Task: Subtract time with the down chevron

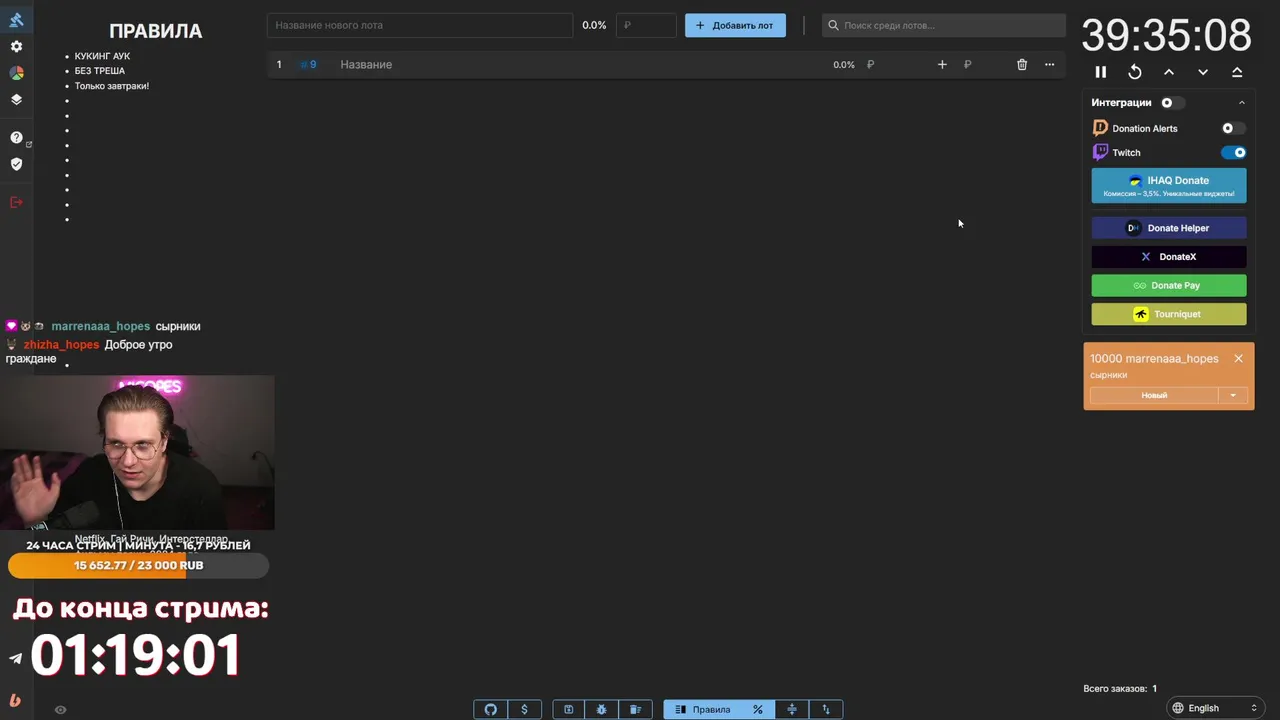Action: 1203,72
